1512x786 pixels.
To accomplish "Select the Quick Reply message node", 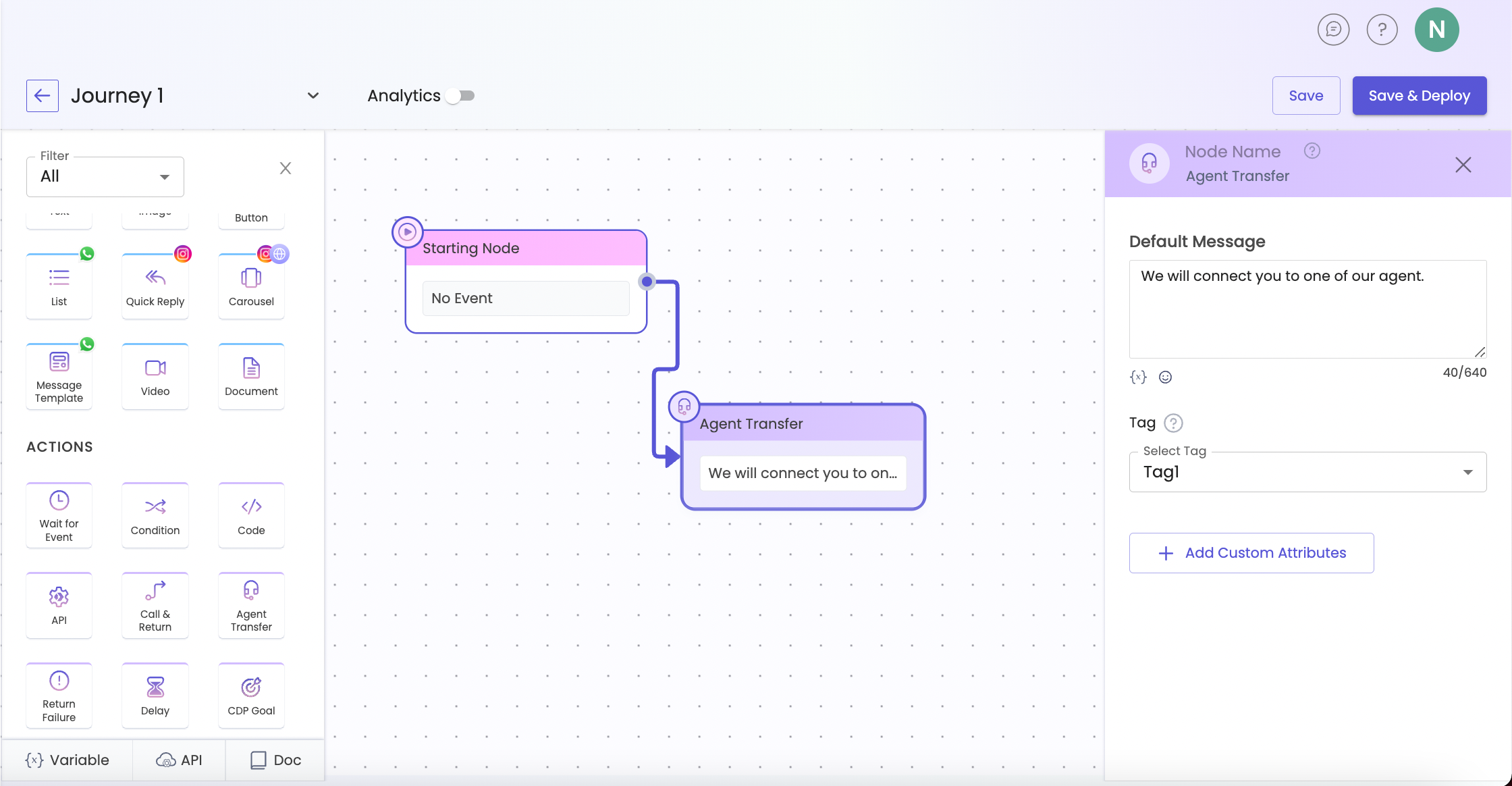I will 155,286.
